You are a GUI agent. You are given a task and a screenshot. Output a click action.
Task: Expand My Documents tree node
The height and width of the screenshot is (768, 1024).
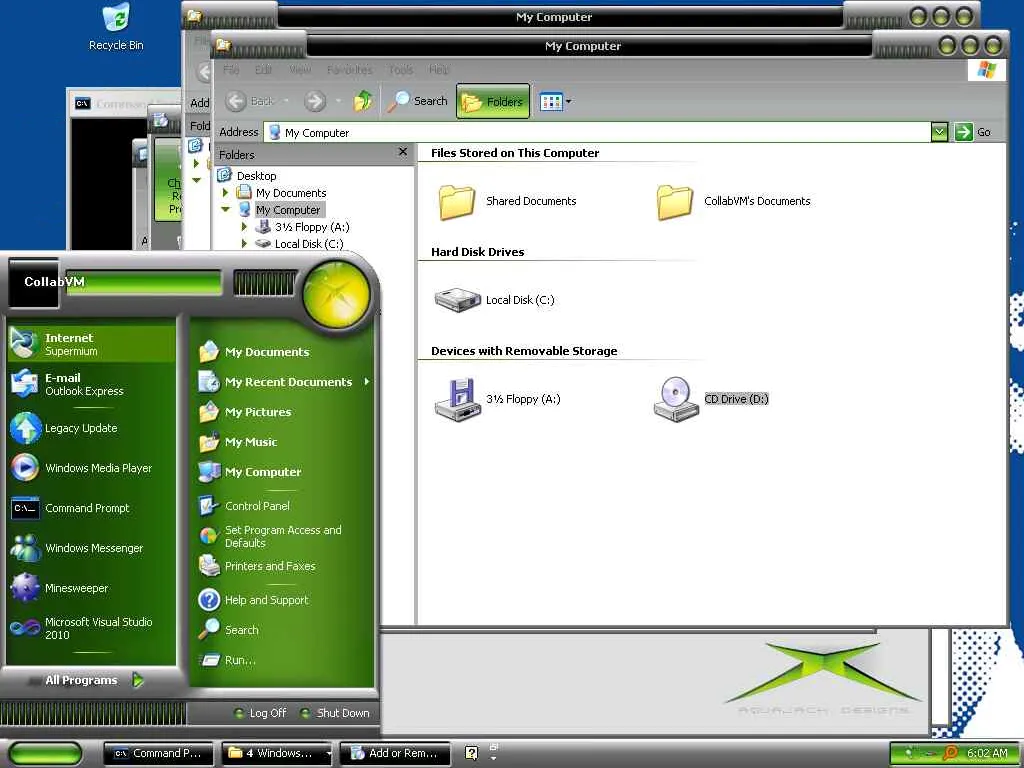coord(225,193)
